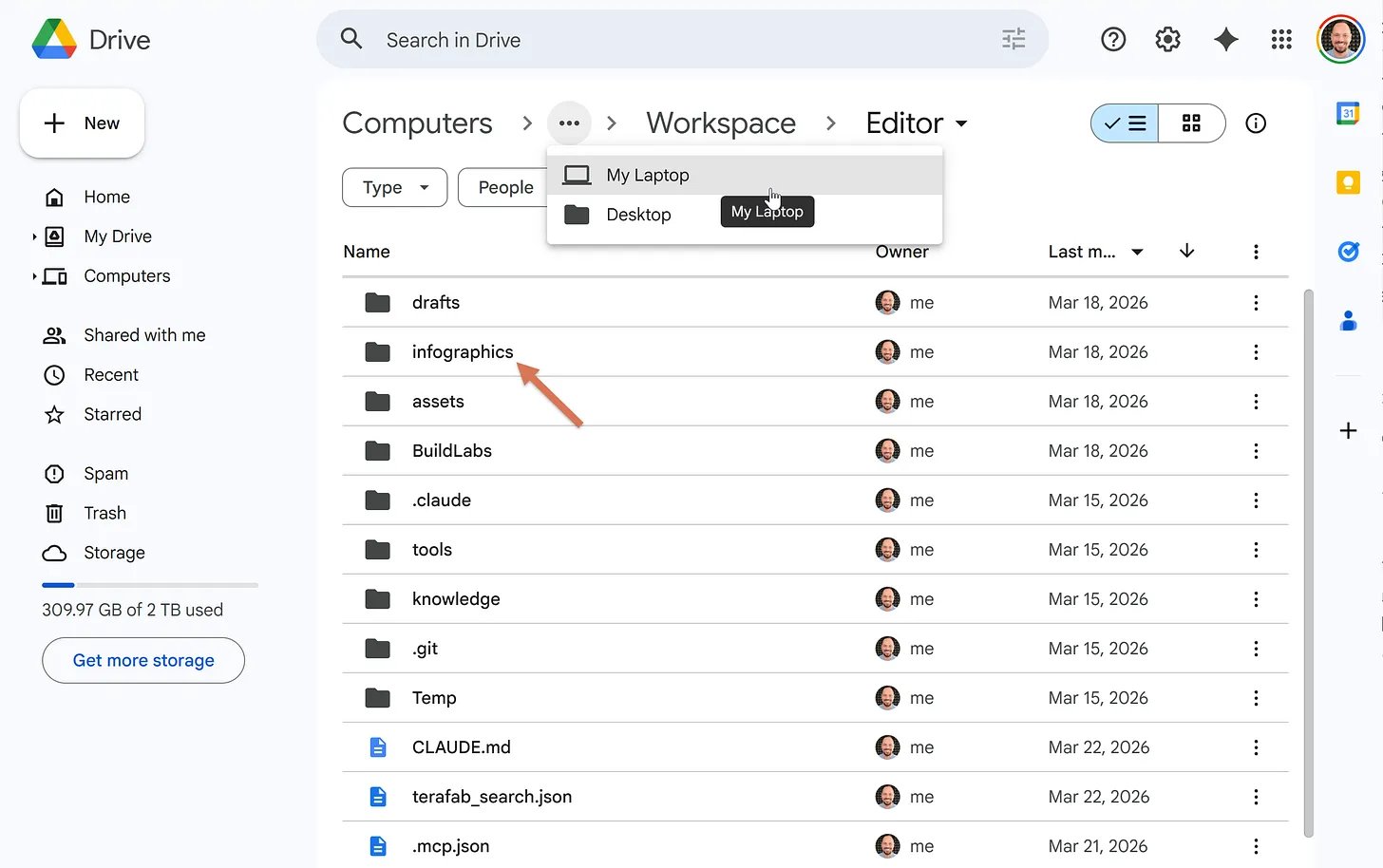The width and height of the screenshot is (1383, 868).
Task: Keep list view layout selected
Action: point(1125,123)
